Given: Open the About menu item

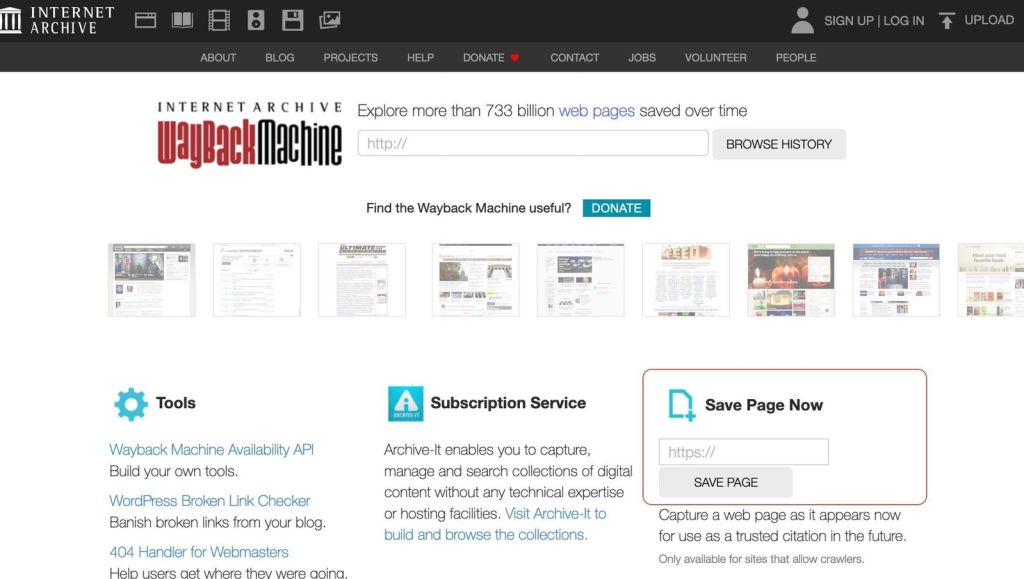Looking at the screenshot, I should click(x=218, y=57).
